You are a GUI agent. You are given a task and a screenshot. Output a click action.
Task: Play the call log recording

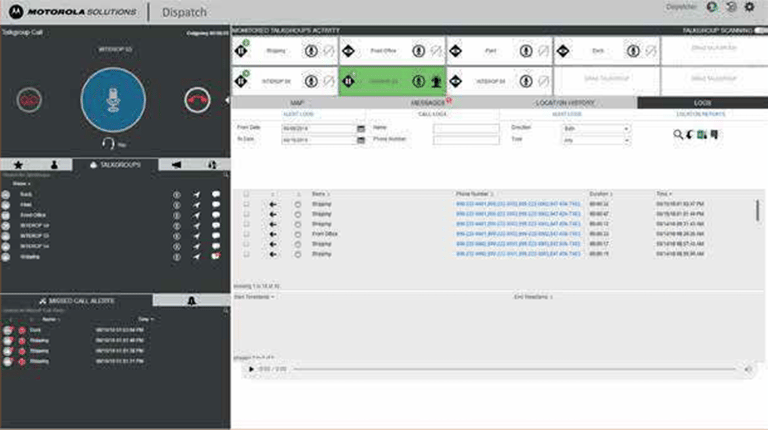251,369
